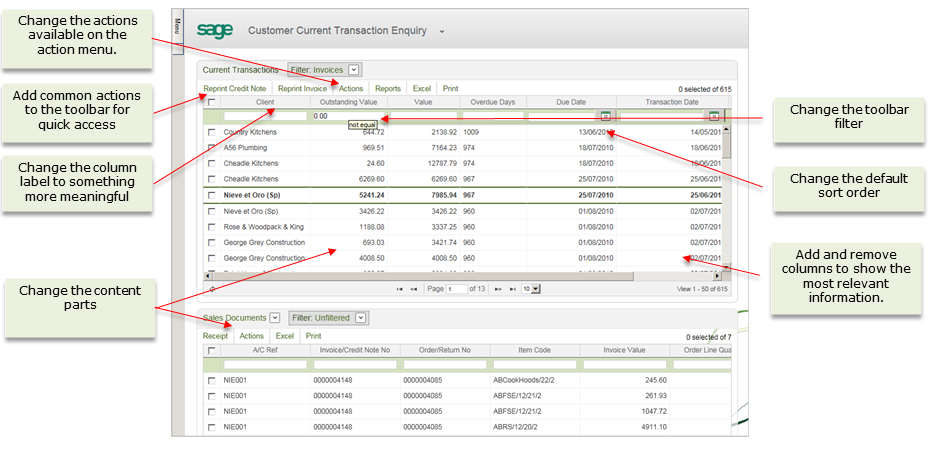Click Excel in Current Transactions toolbar
The height and width of the screenshot is (453, 945).
point(422,89)
